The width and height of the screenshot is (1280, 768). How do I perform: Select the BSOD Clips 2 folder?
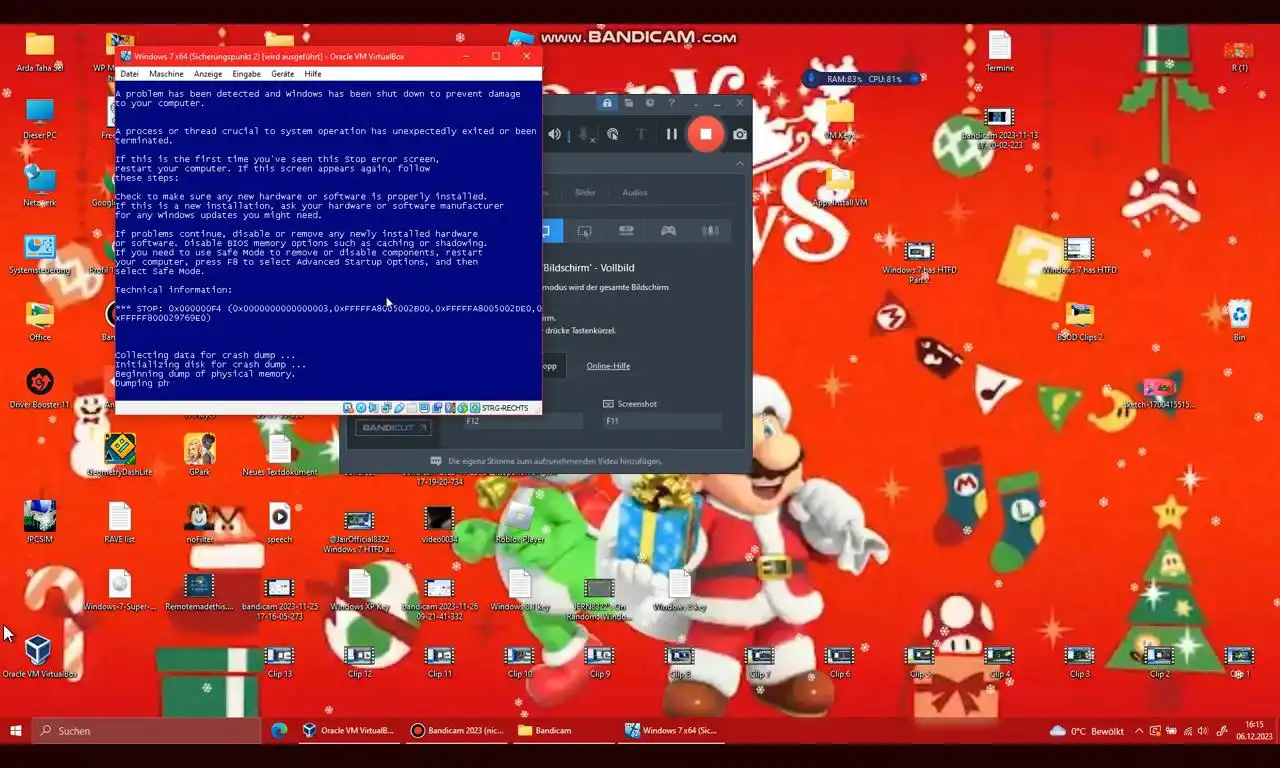1079,321
